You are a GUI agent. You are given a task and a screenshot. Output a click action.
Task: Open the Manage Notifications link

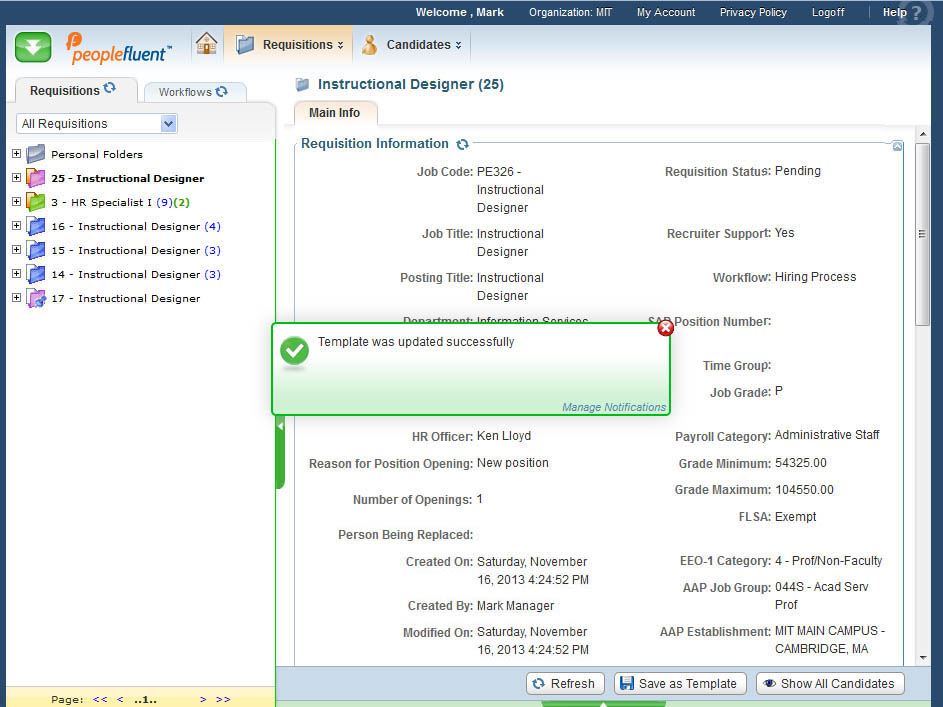(x=613, y=407)
